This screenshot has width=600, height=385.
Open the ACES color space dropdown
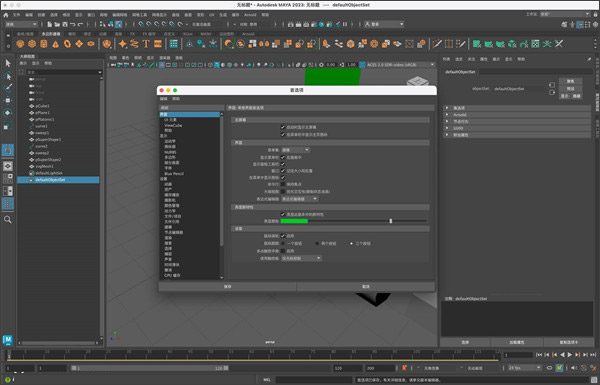point(401,65)
